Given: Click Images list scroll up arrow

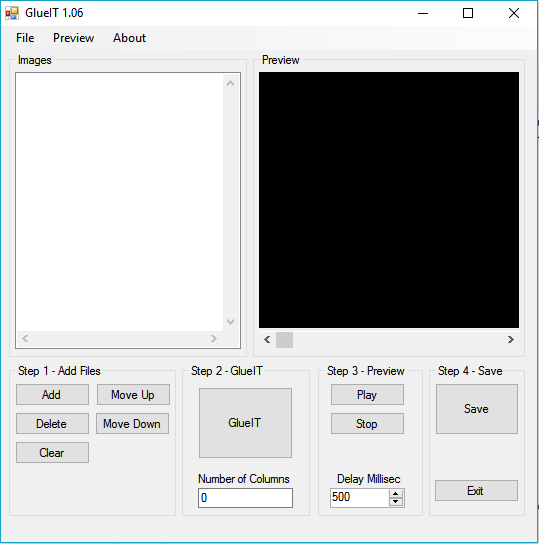Looking at the screenshot, I should coord(230,83).
